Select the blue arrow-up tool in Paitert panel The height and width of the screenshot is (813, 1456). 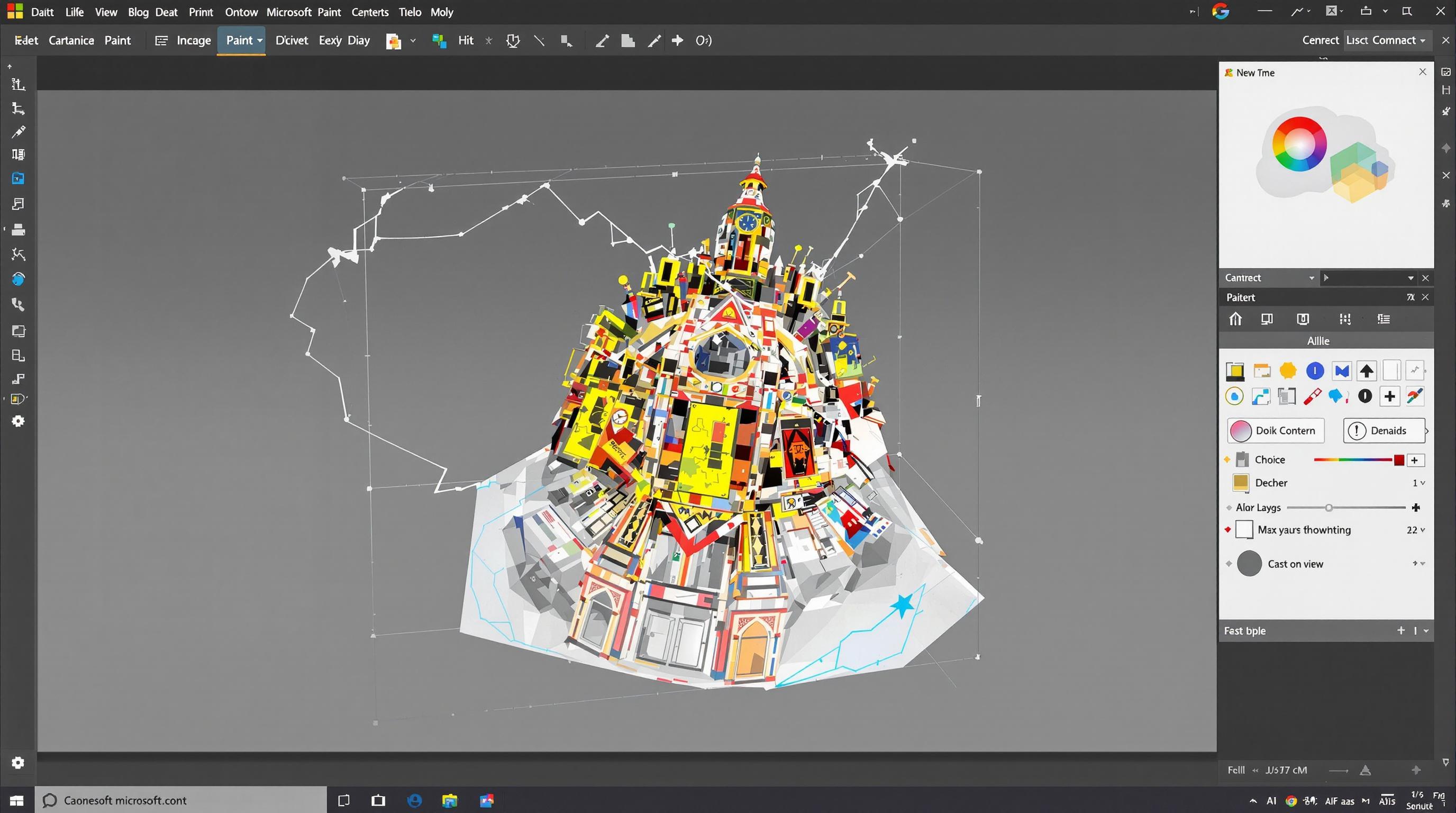coord(1366,371)
